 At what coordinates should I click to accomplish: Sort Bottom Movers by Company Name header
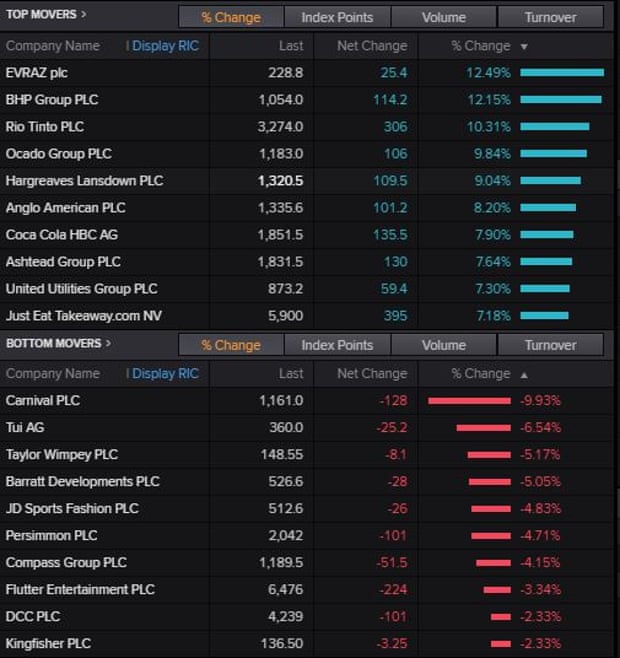[x=53, y=373]
